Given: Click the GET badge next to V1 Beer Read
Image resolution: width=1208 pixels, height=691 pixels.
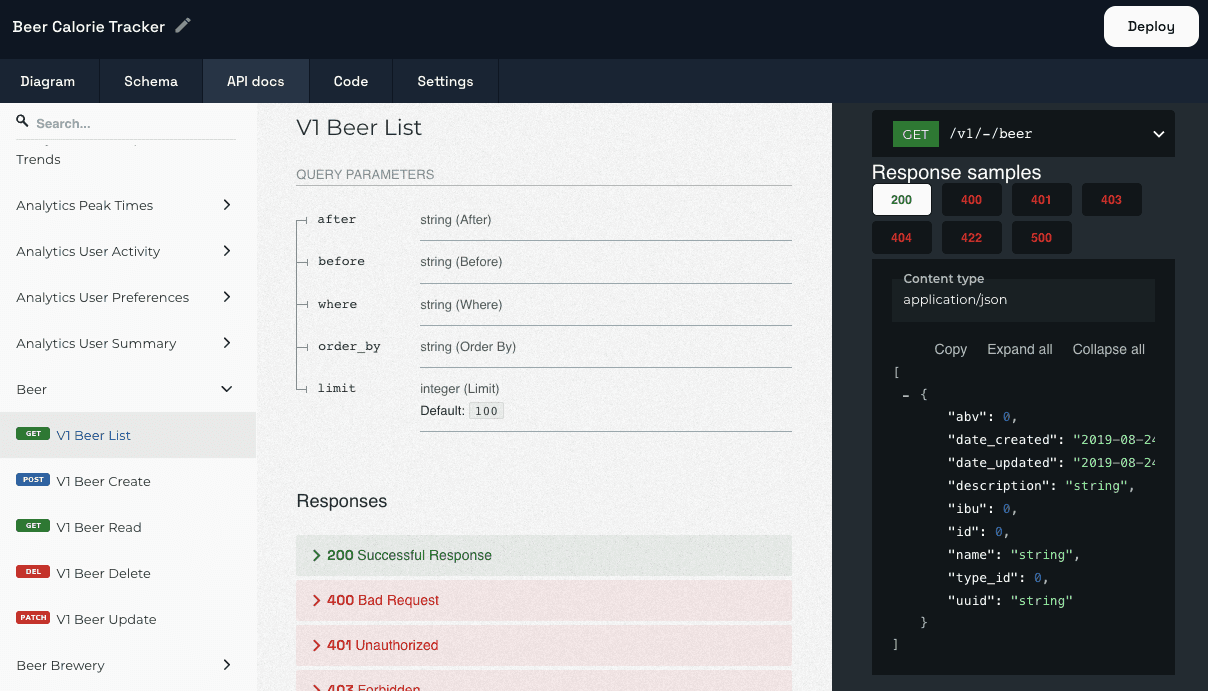Looking at the screenshot, I should (x=33, y=526).
